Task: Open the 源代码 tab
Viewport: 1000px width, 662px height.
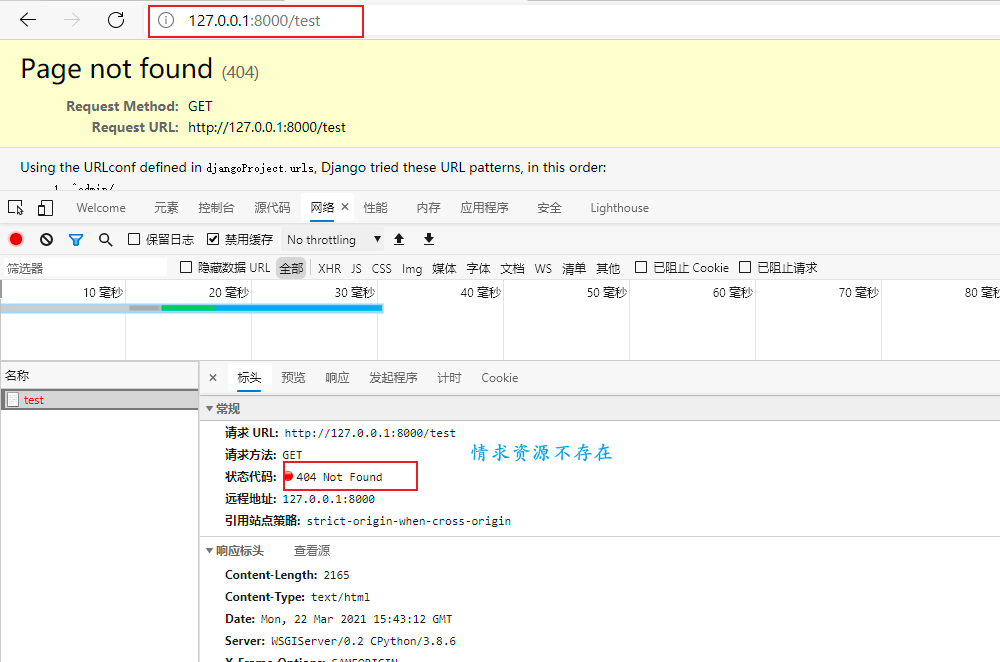Action: point(272,208)
